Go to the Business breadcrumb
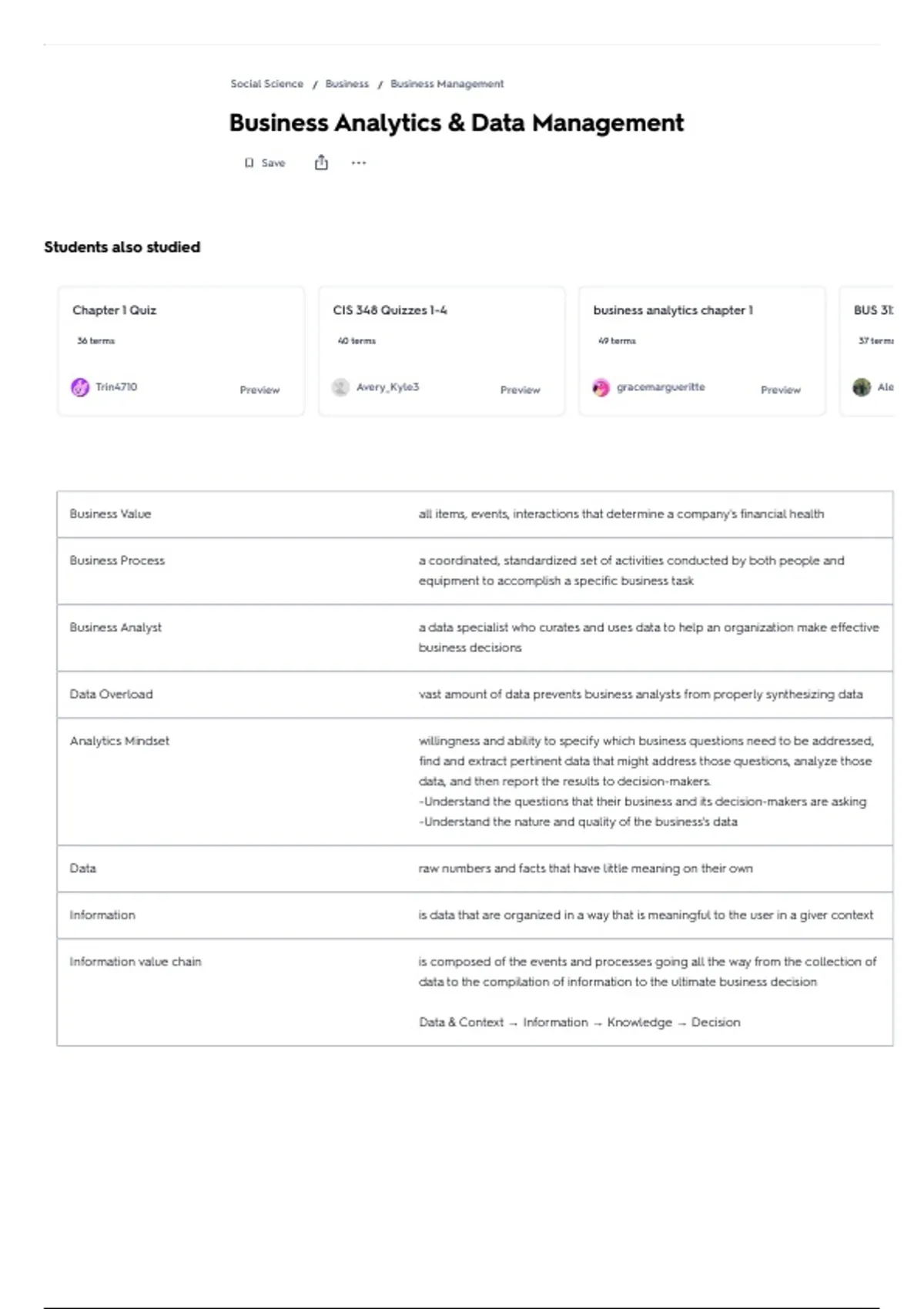 coord(346,84)
